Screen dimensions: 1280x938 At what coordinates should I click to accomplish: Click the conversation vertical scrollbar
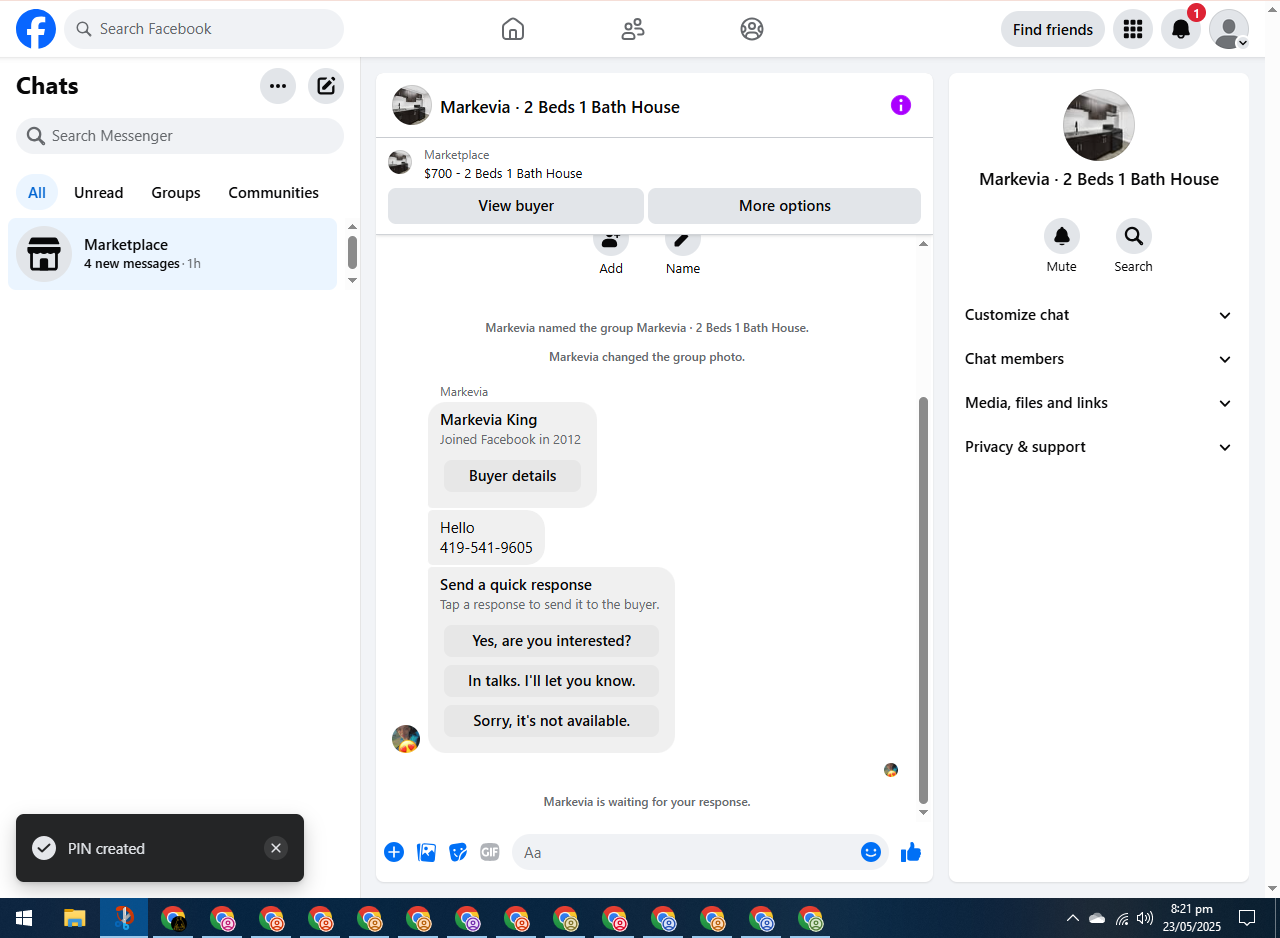924,600
